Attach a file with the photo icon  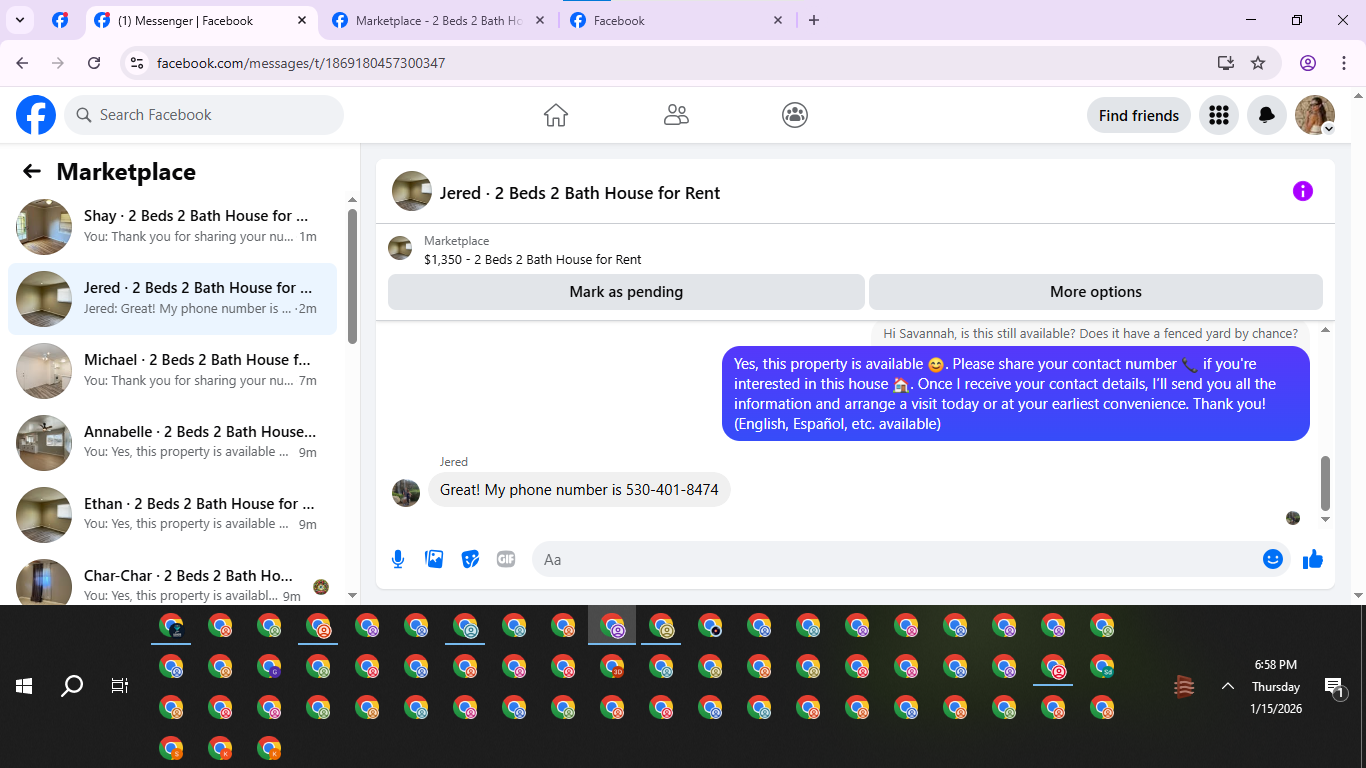click(434, 559)
